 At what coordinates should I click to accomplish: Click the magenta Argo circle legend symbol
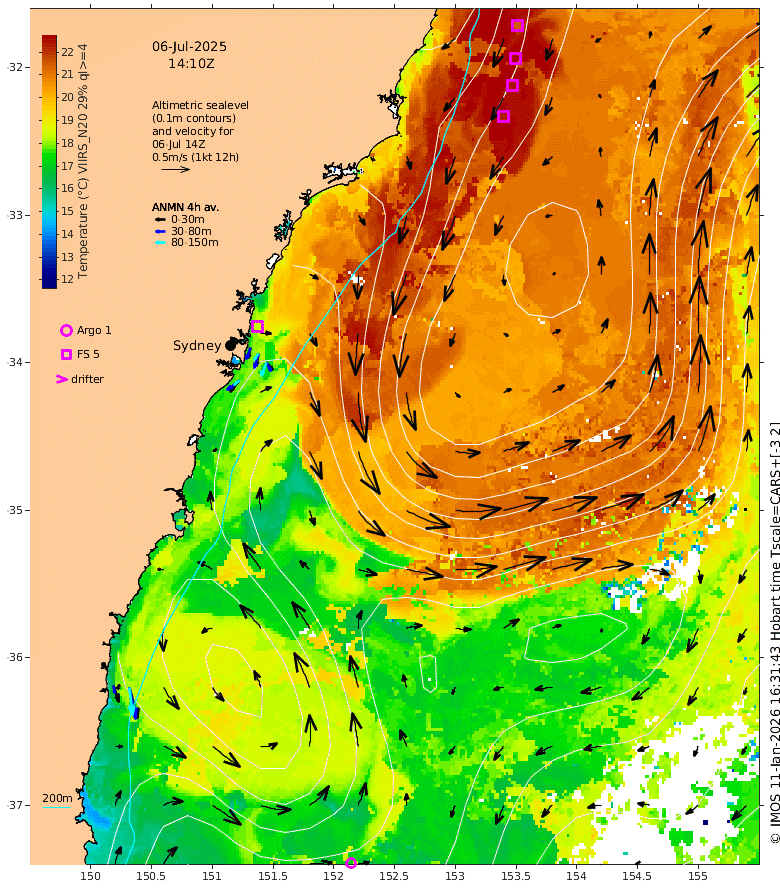click(66, 330)
